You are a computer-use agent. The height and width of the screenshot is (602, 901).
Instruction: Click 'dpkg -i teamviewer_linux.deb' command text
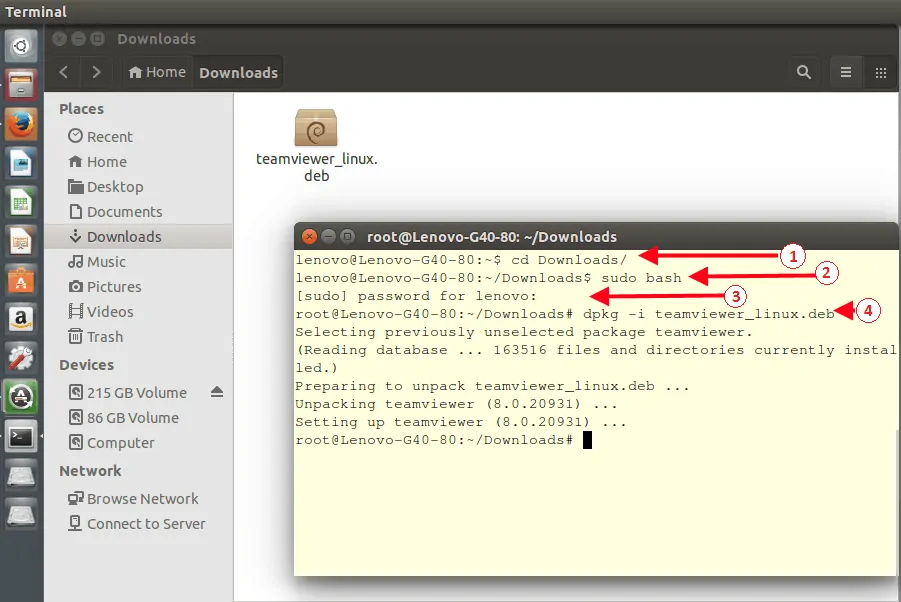click(x=709, y=314)
